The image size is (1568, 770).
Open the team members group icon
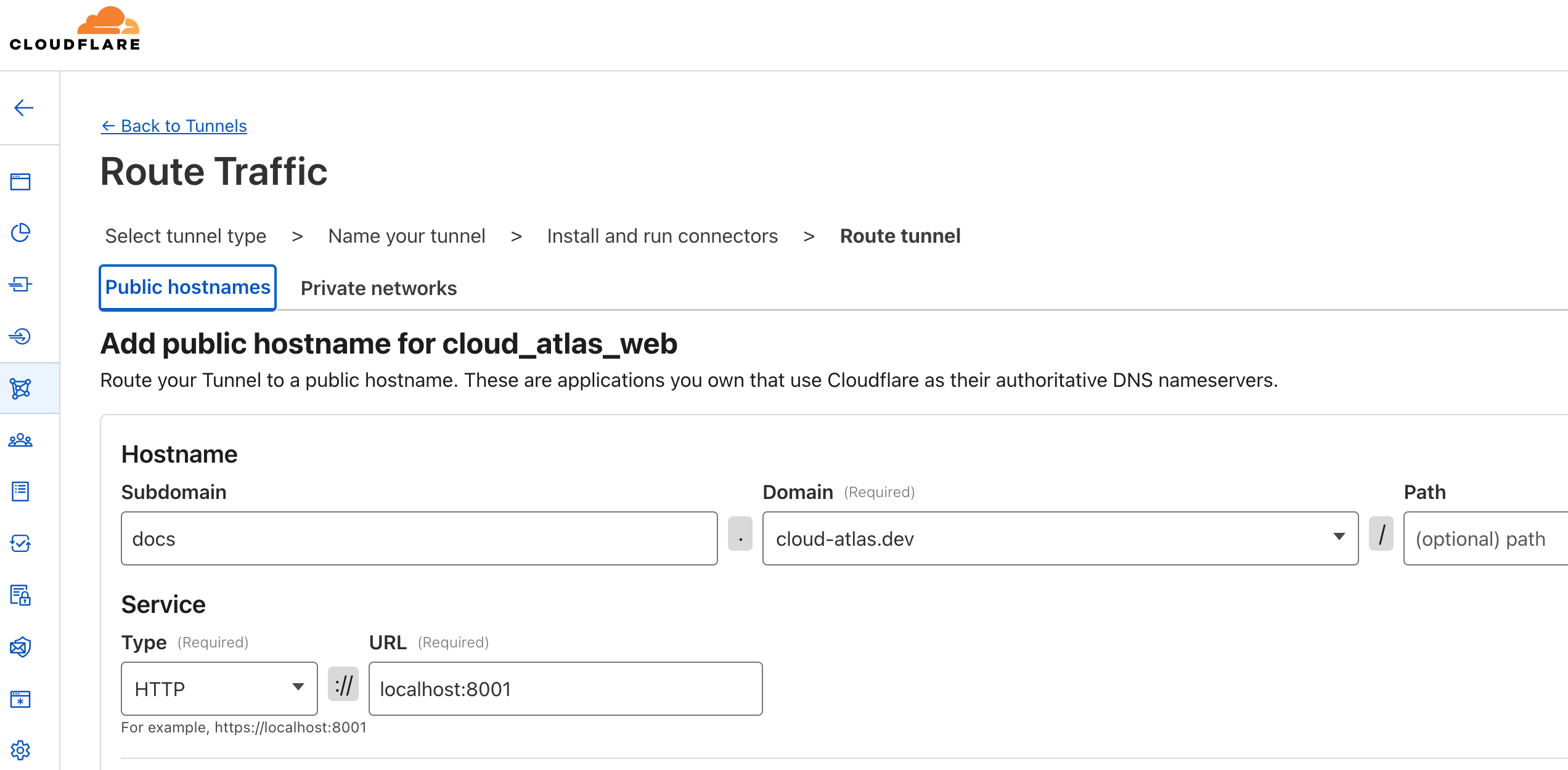coord(20,440)
